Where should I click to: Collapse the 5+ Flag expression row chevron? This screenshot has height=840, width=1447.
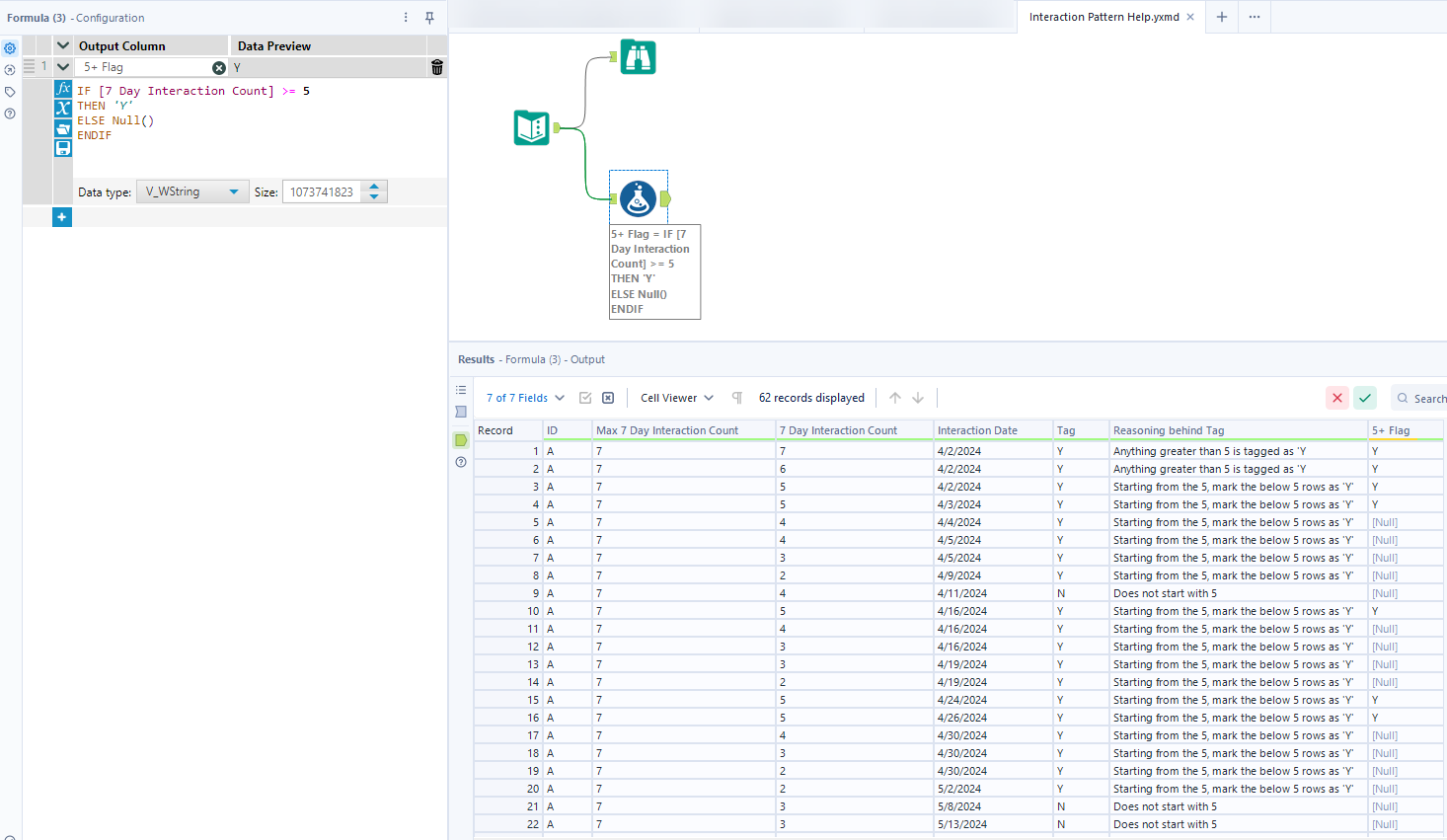[62, 67]
